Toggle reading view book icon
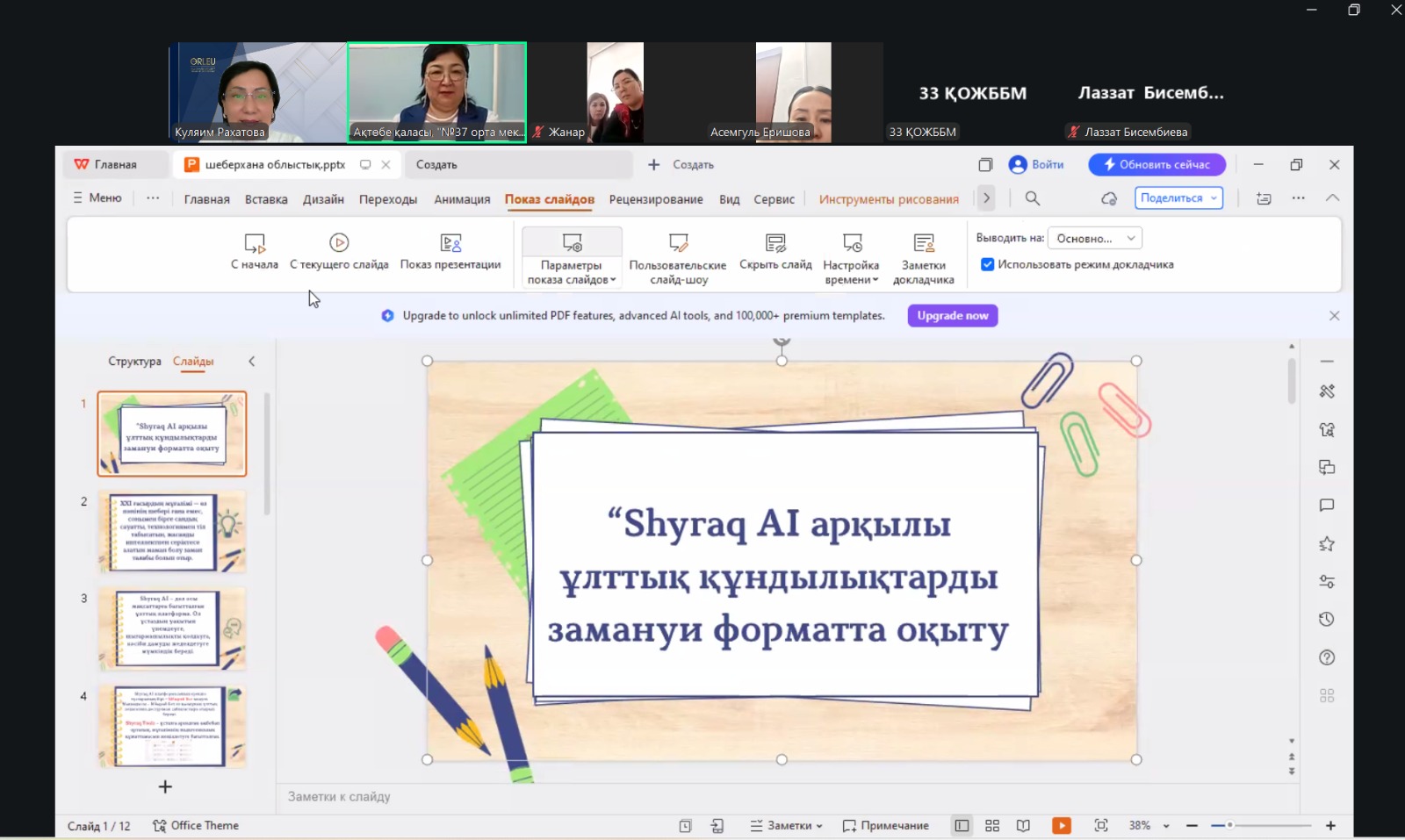Screen dimensions: 1405x840 pyautogui.click(x=1023, y=825)
